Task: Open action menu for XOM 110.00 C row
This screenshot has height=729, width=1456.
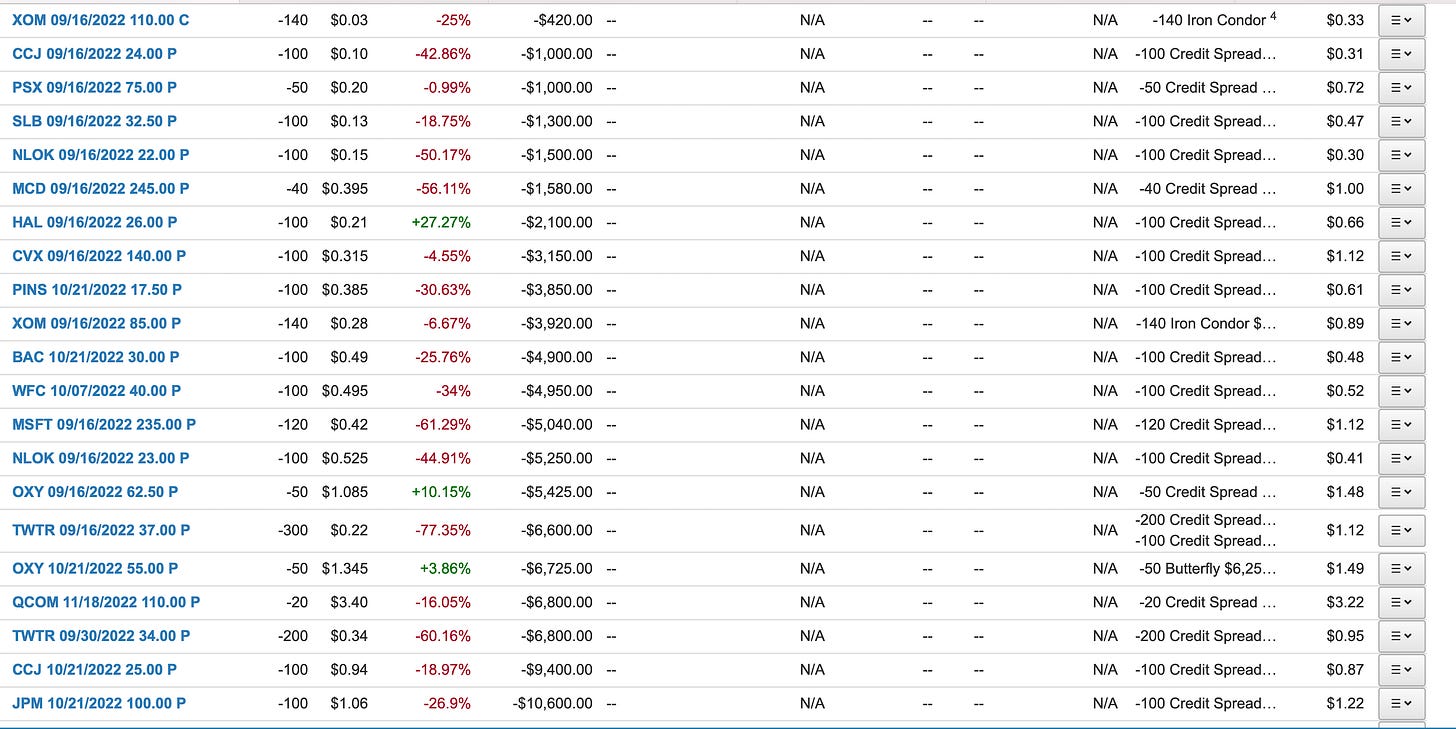Action: (x=1401, y=20)
